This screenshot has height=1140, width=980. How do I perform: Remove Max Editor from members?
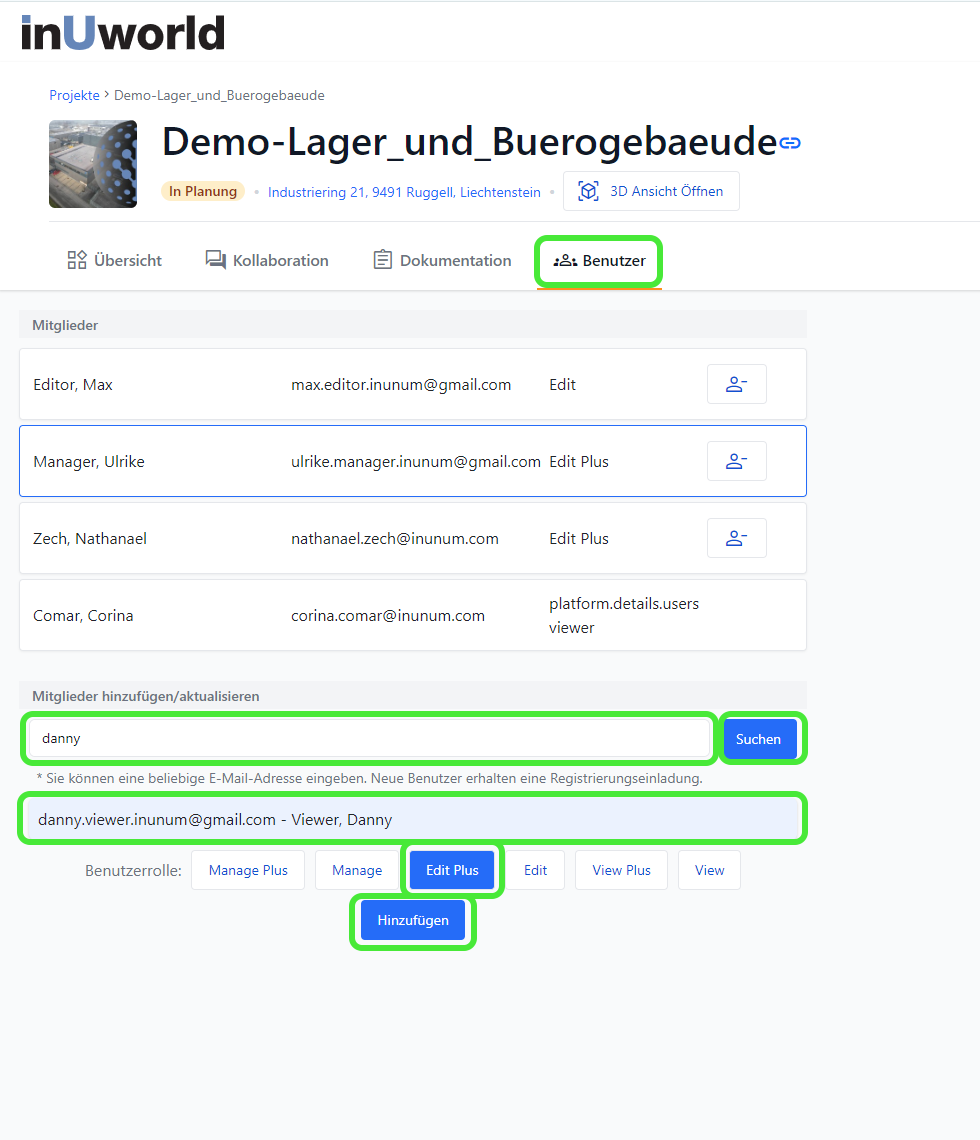coord(736,384)
